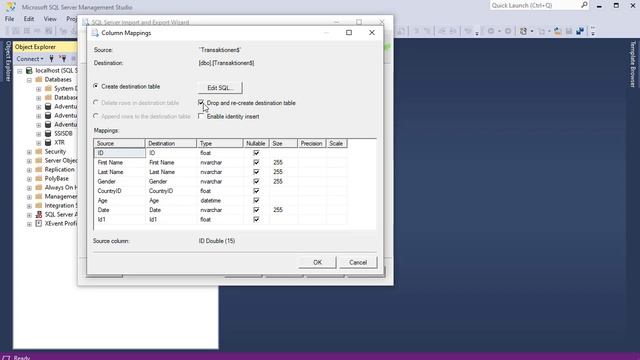Screen dimensions: 640x360
Task: Click the Server Objects folder icon
Action: pyautogui.click(x=39, y=160)
